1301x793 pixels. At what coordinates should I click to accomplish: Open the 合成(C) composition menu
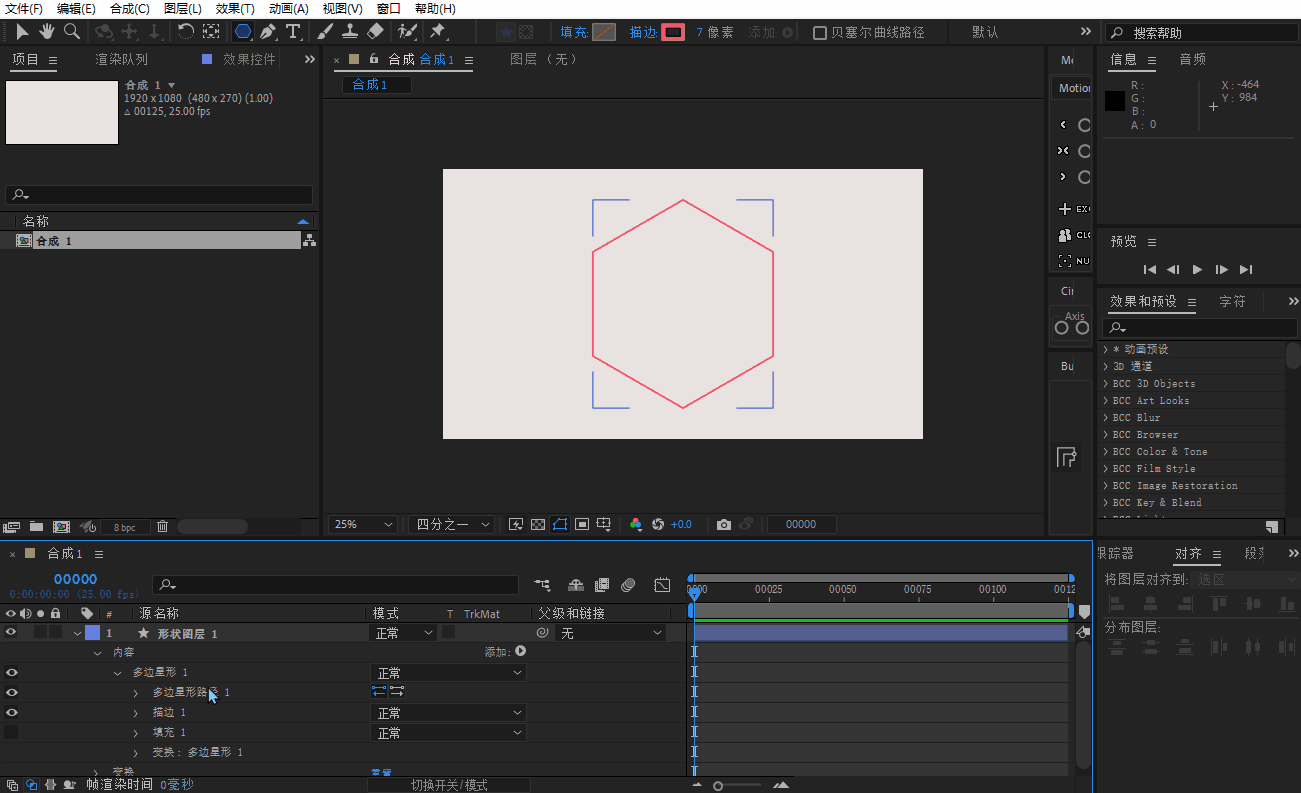click(x=130, y=9)
